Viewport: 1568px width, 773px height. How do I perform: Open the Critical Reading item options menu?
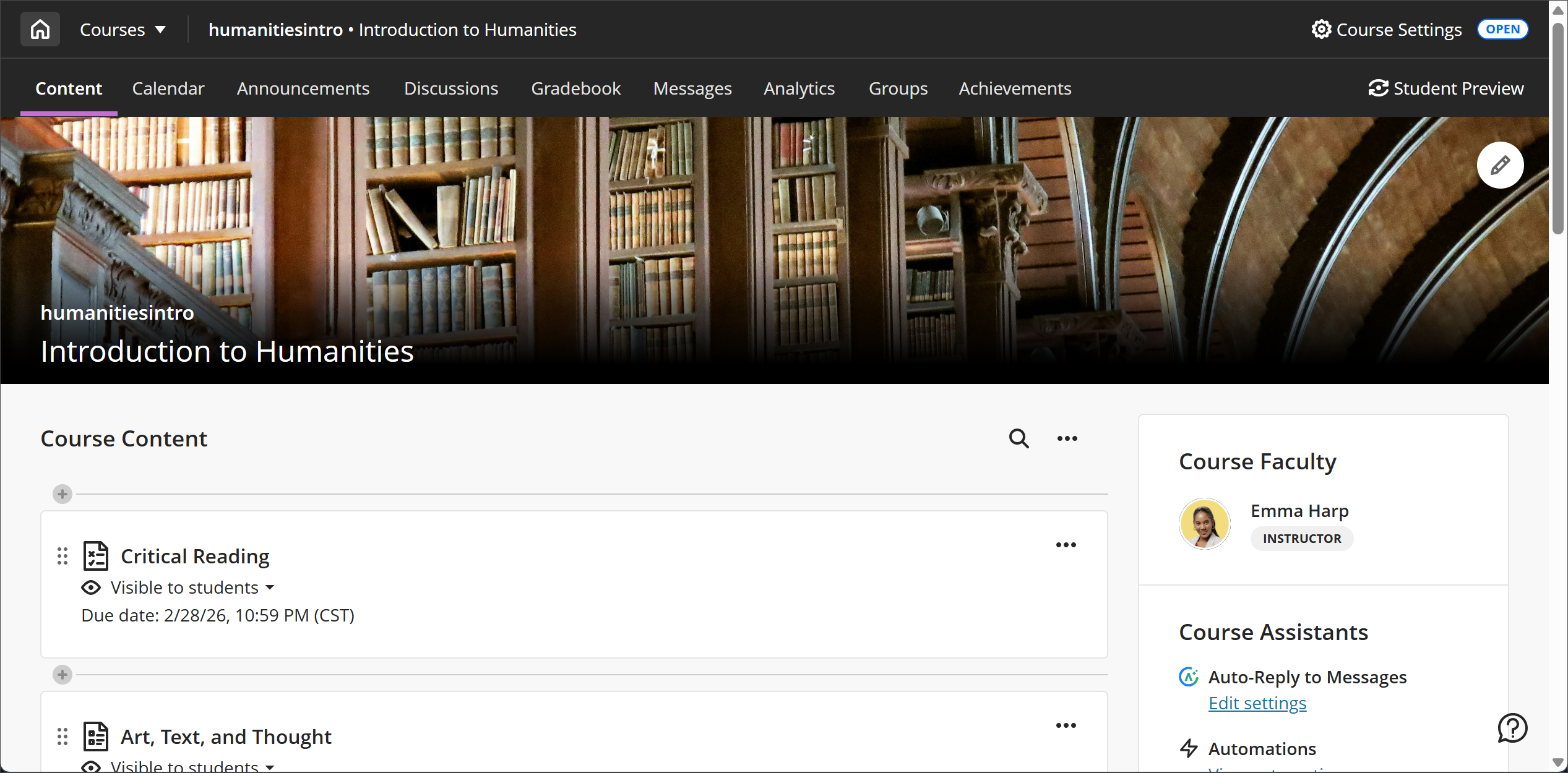(1066, 545)
